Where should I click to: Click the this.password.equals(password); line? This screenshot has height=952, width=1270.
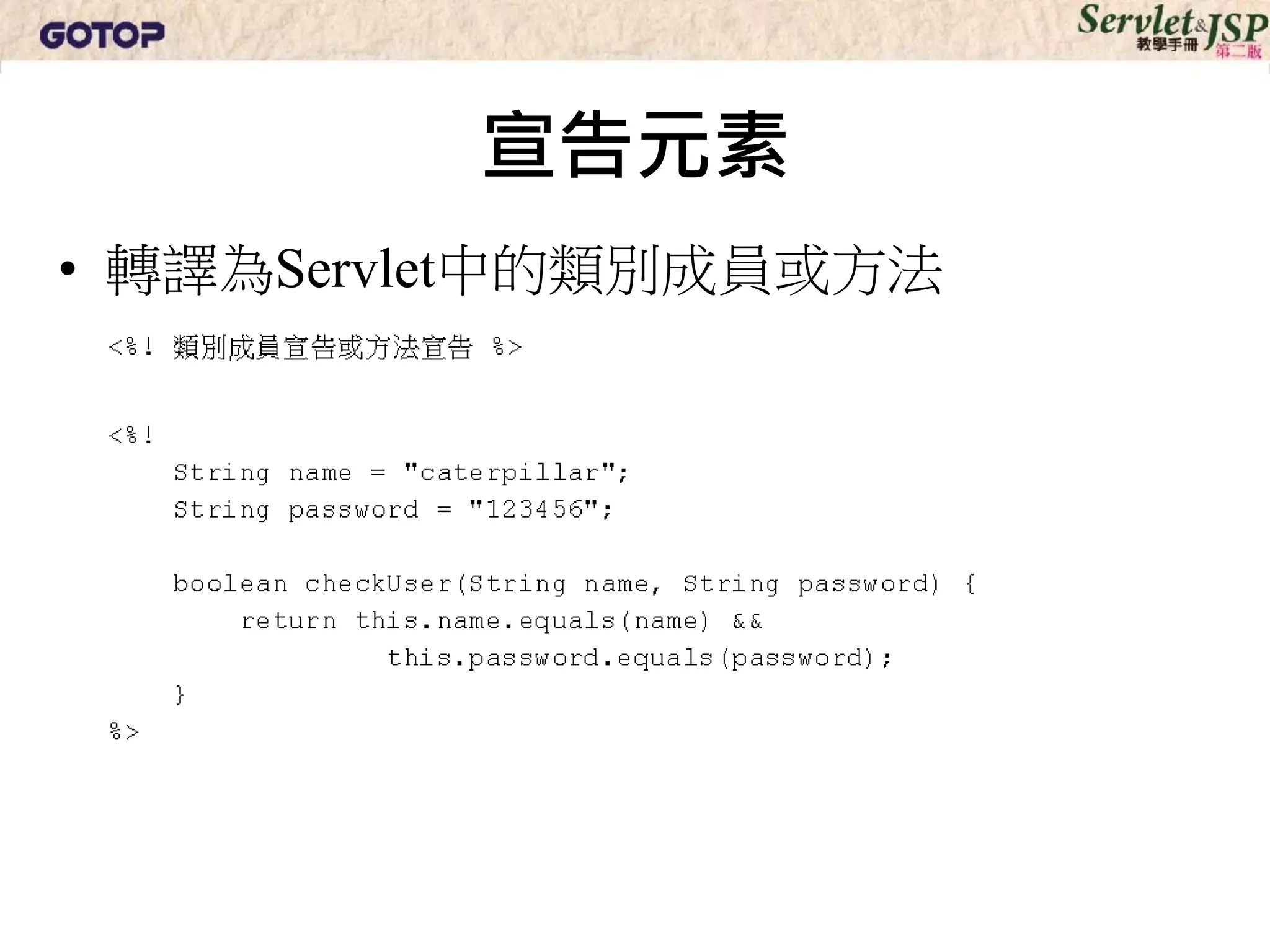click(x=639, y=658)
